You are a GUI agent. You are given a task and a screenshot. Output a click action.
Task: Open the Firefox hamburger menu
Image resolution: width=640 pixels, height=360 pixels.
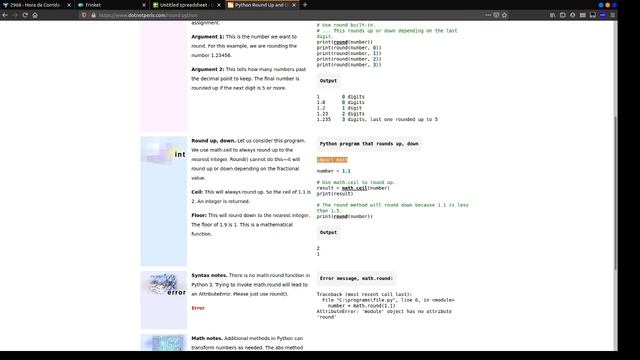pyautogui.click(x=613, y=15)
